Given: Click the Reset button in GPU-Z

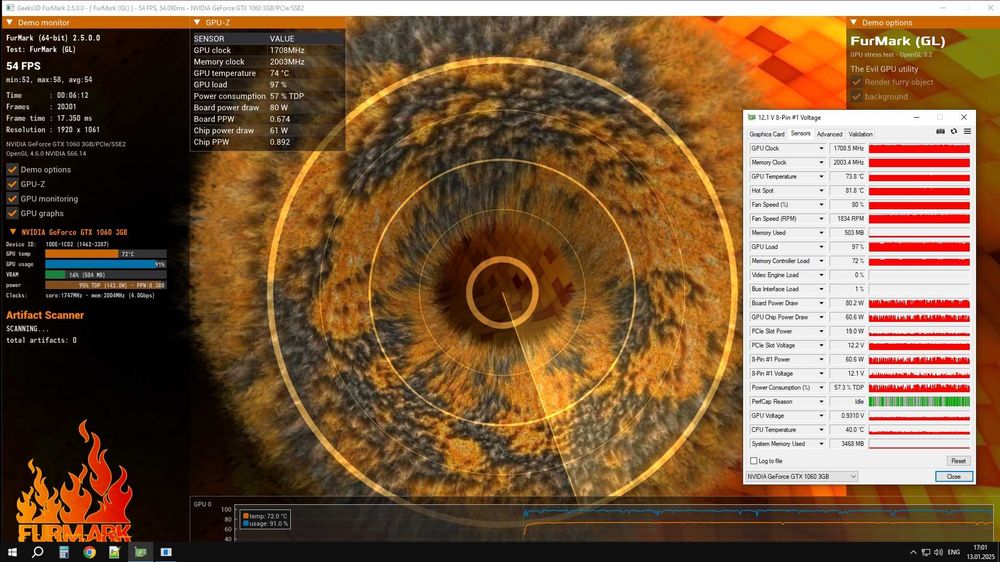Looking at the screenshot, I should pyautogui.click(x=958, y=461).
